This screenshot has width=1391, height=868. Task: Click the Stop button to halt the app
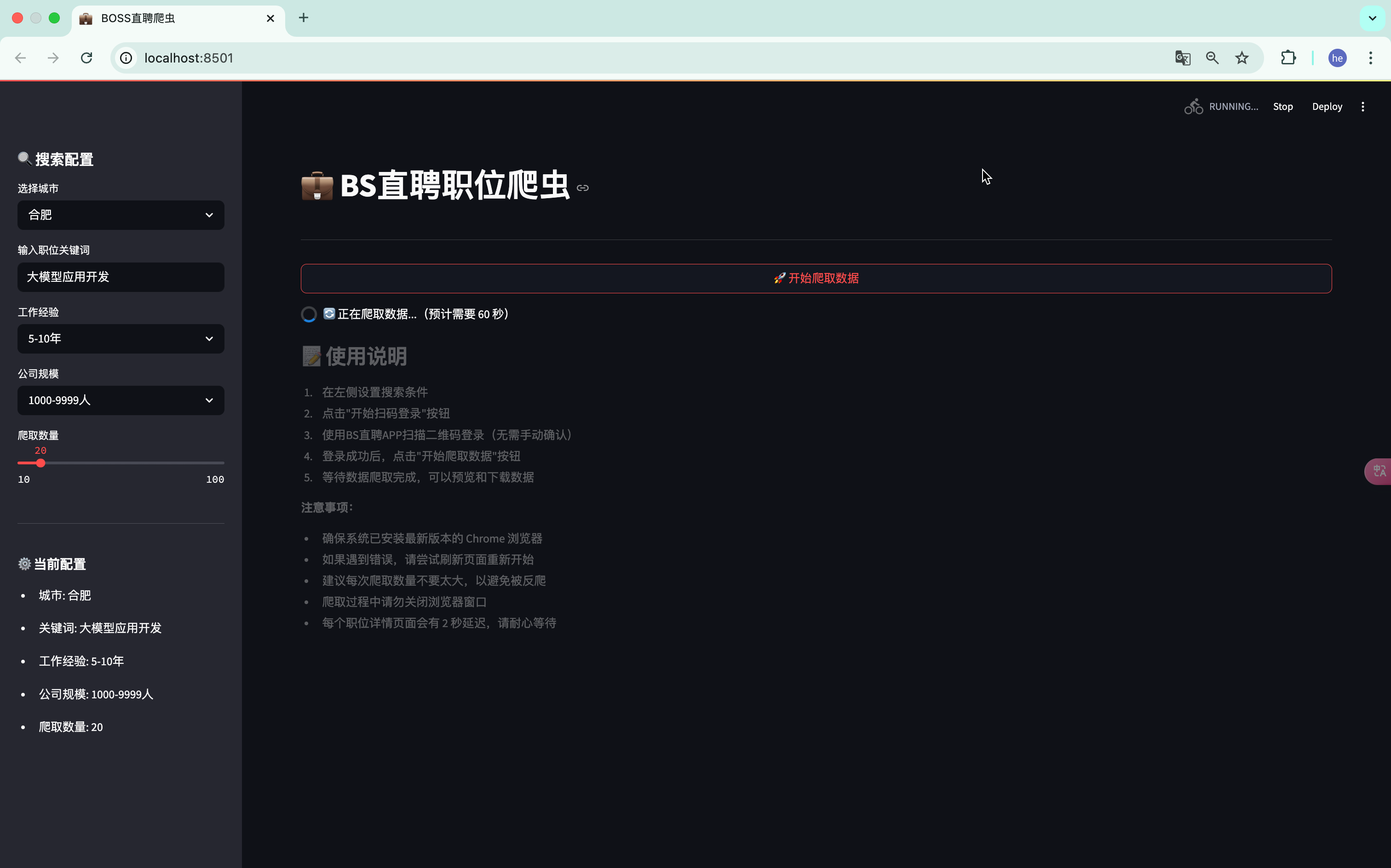click(x=1282, y=106)
